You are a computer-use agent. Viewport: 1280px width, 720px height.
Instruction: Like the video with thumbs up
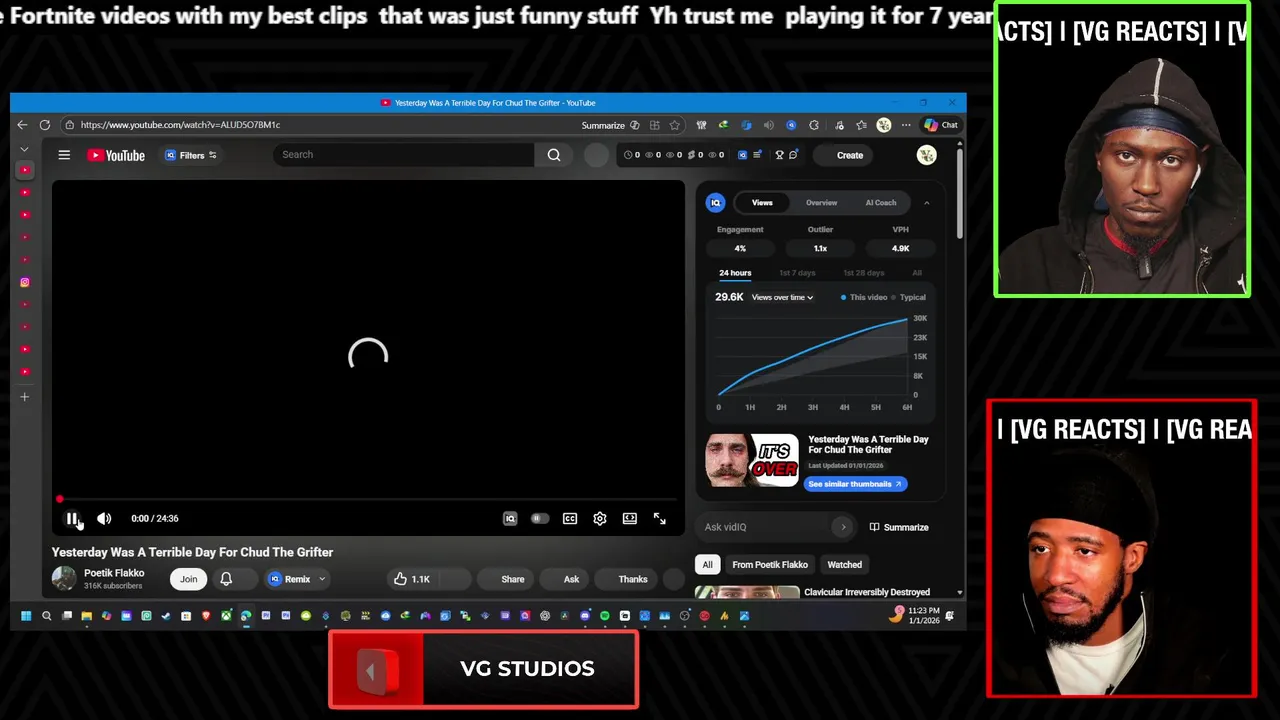[411, 579]
